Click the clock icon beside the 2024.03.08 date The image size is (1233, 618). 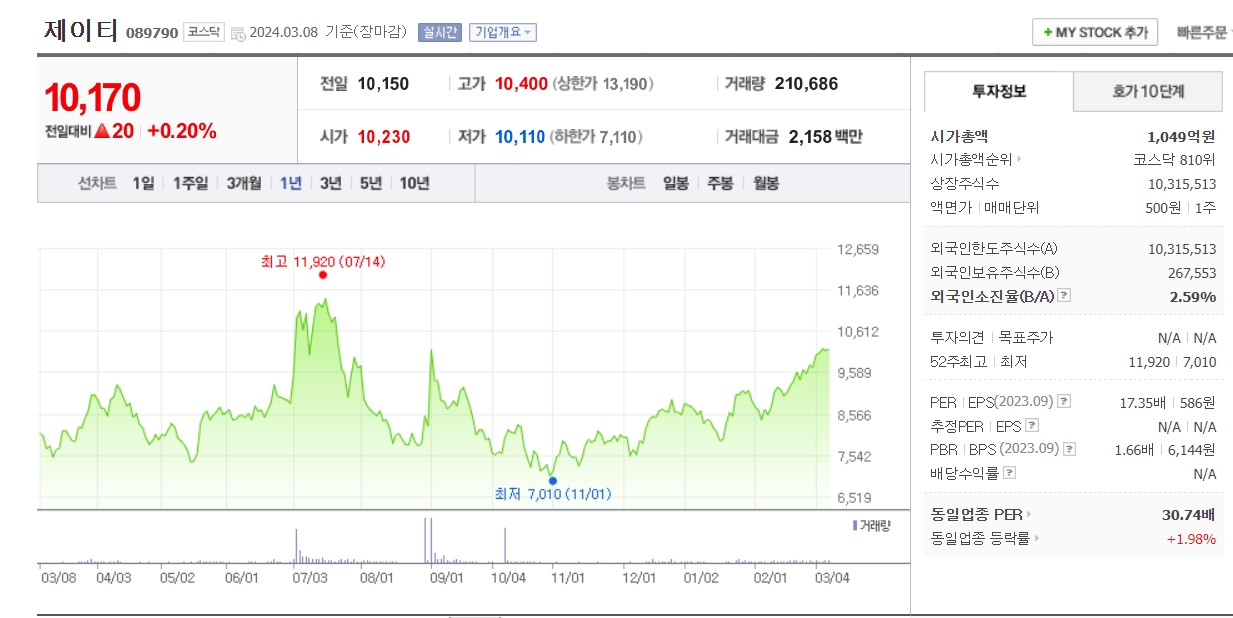240,33
